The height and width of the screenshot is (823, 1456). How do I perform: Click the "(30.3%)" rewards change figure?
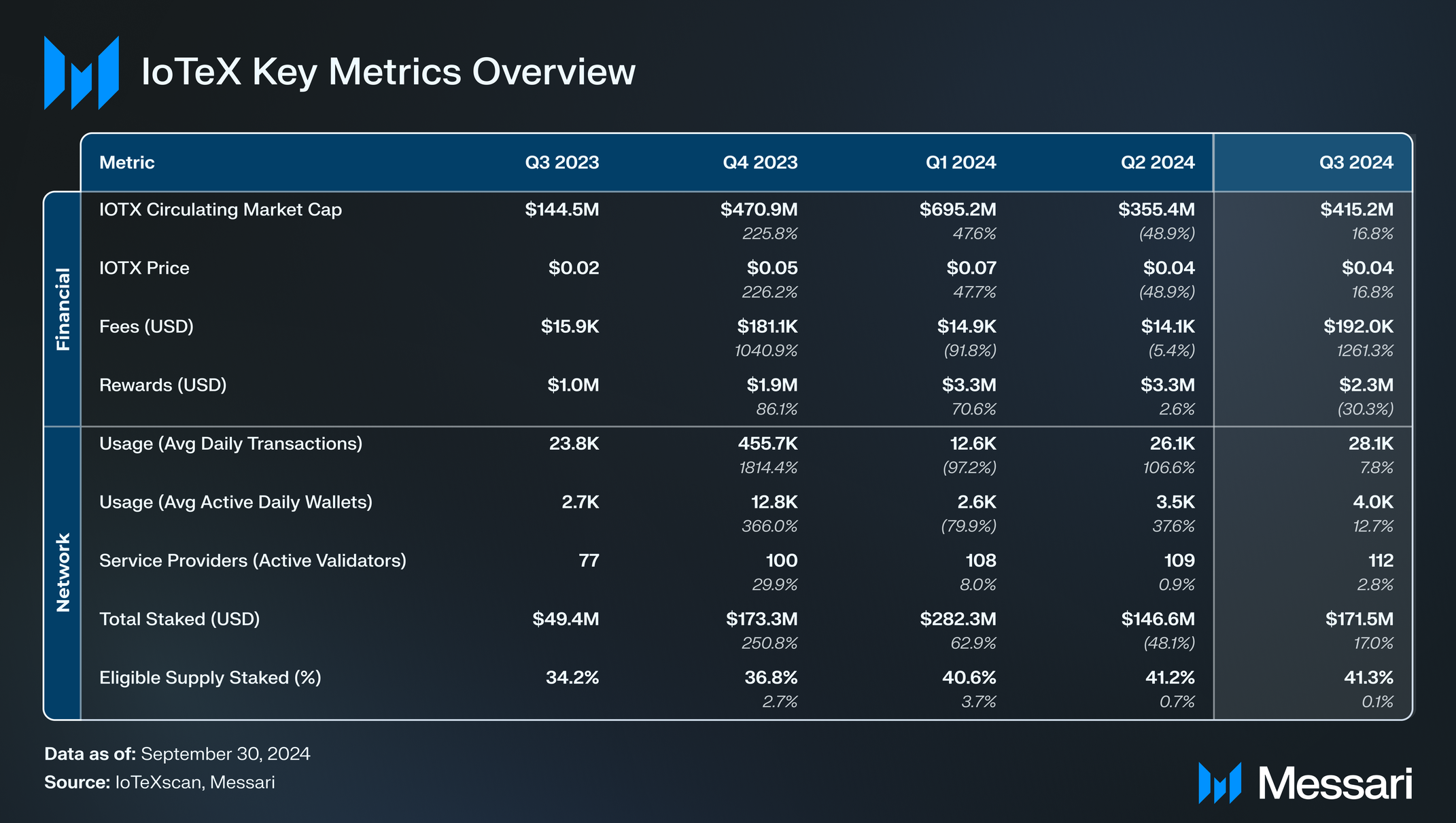tap(1366, 409)
